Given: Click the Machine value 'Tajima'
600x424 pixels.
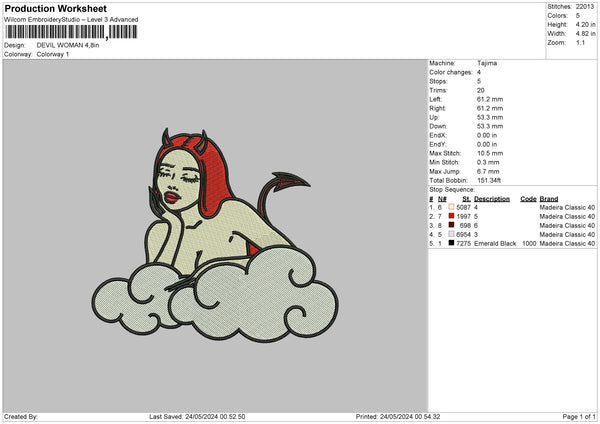Looking at the screenshot, I should pyautogui.click(x=487, y=63).
